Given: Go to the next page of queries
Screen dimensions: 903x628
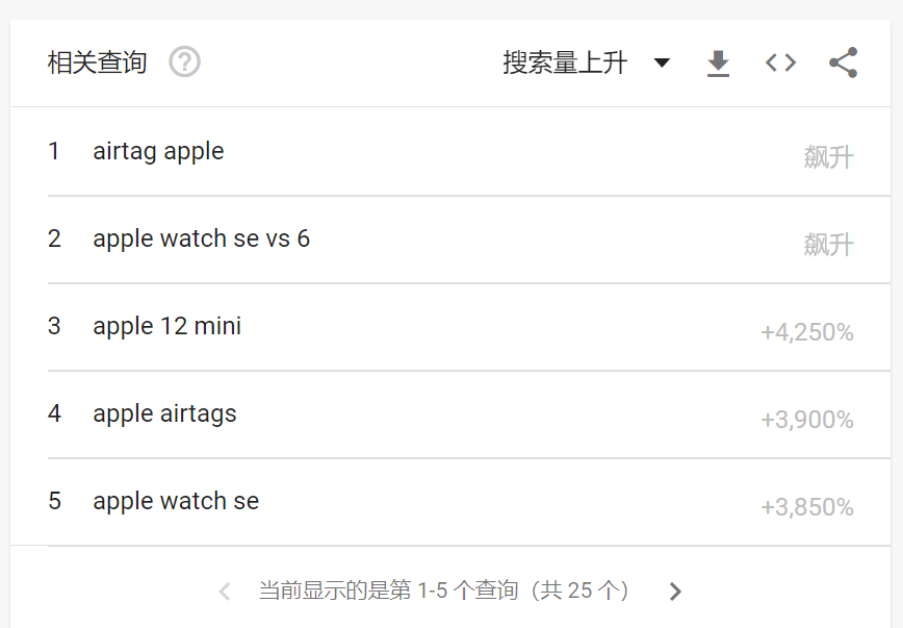Looking at the screenshot, I should (675, 591).
